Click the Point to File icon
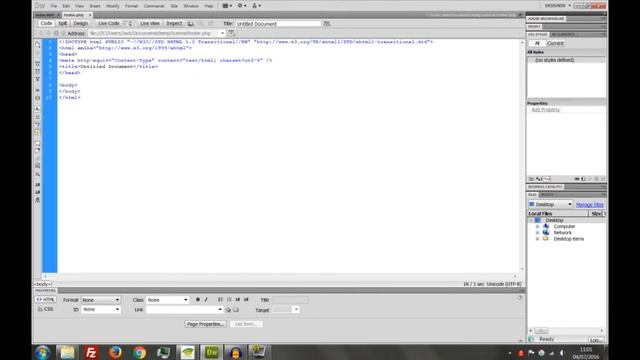 click(229, 310)
